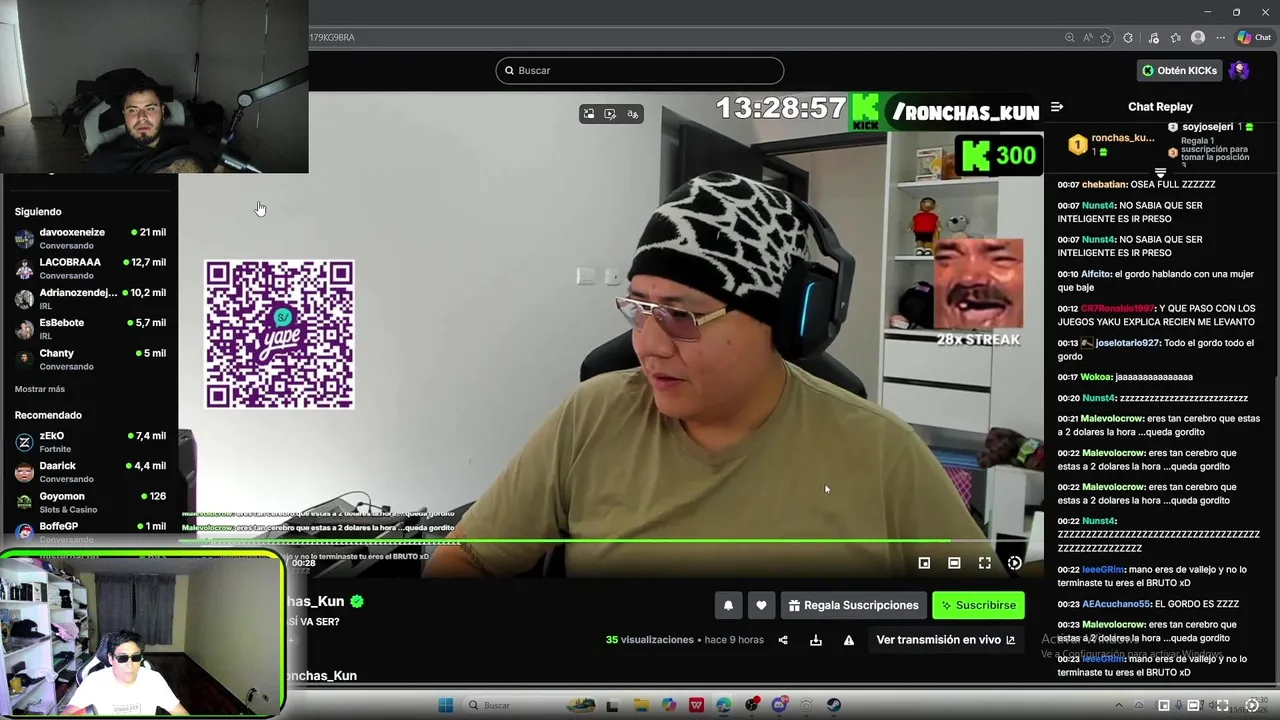Expand the gift leaderboard handle in chat
Screen dimensions: 1280x720
coord(1161,172)
